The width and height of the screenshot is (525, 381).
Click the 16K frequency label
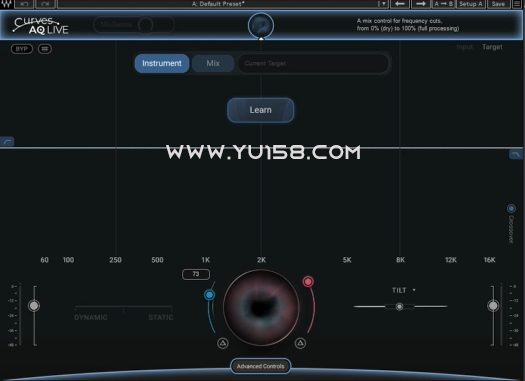pyautogui.click(x=490, y=260)
